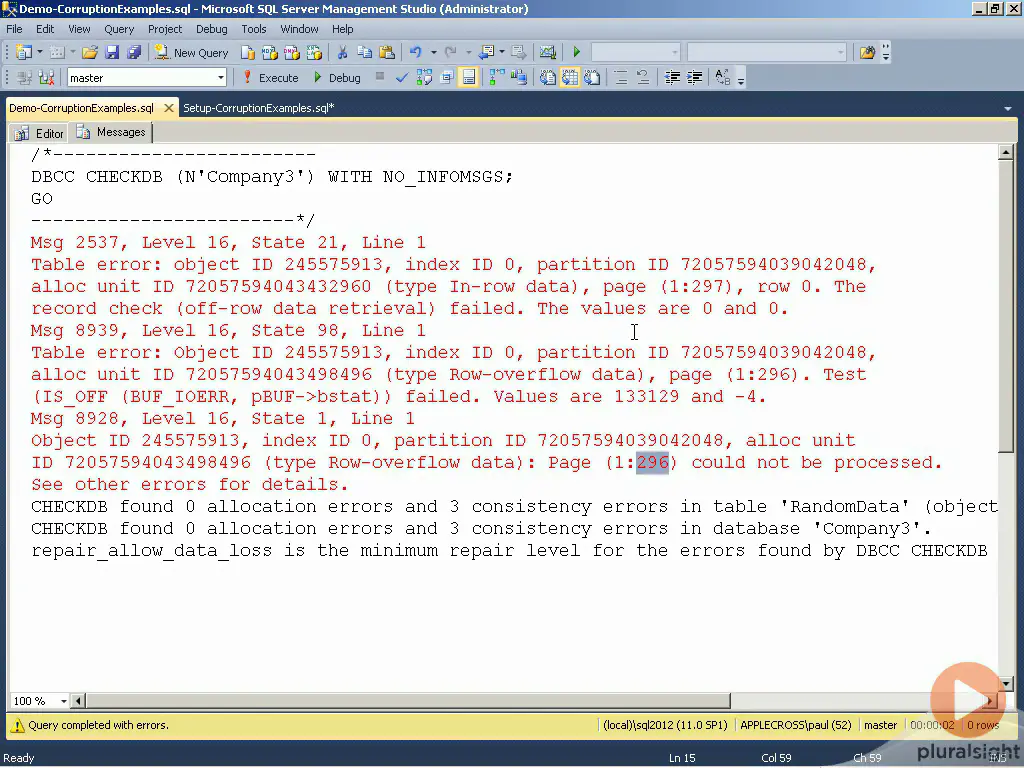Switch to Setup-CorruptionExamples.sql tab
The height and width of the screenshot is (768, 1024).
[x=258, y=108]
